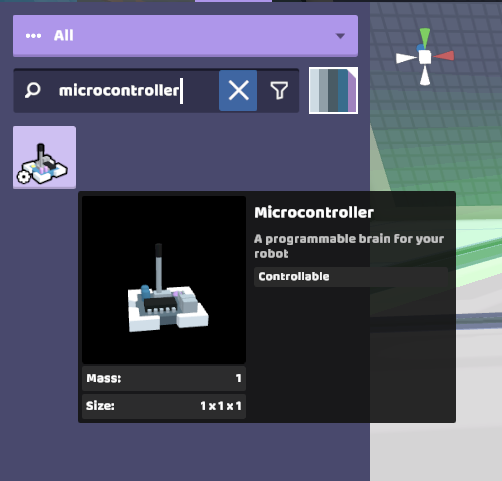Open the color palette swatch

333,90
